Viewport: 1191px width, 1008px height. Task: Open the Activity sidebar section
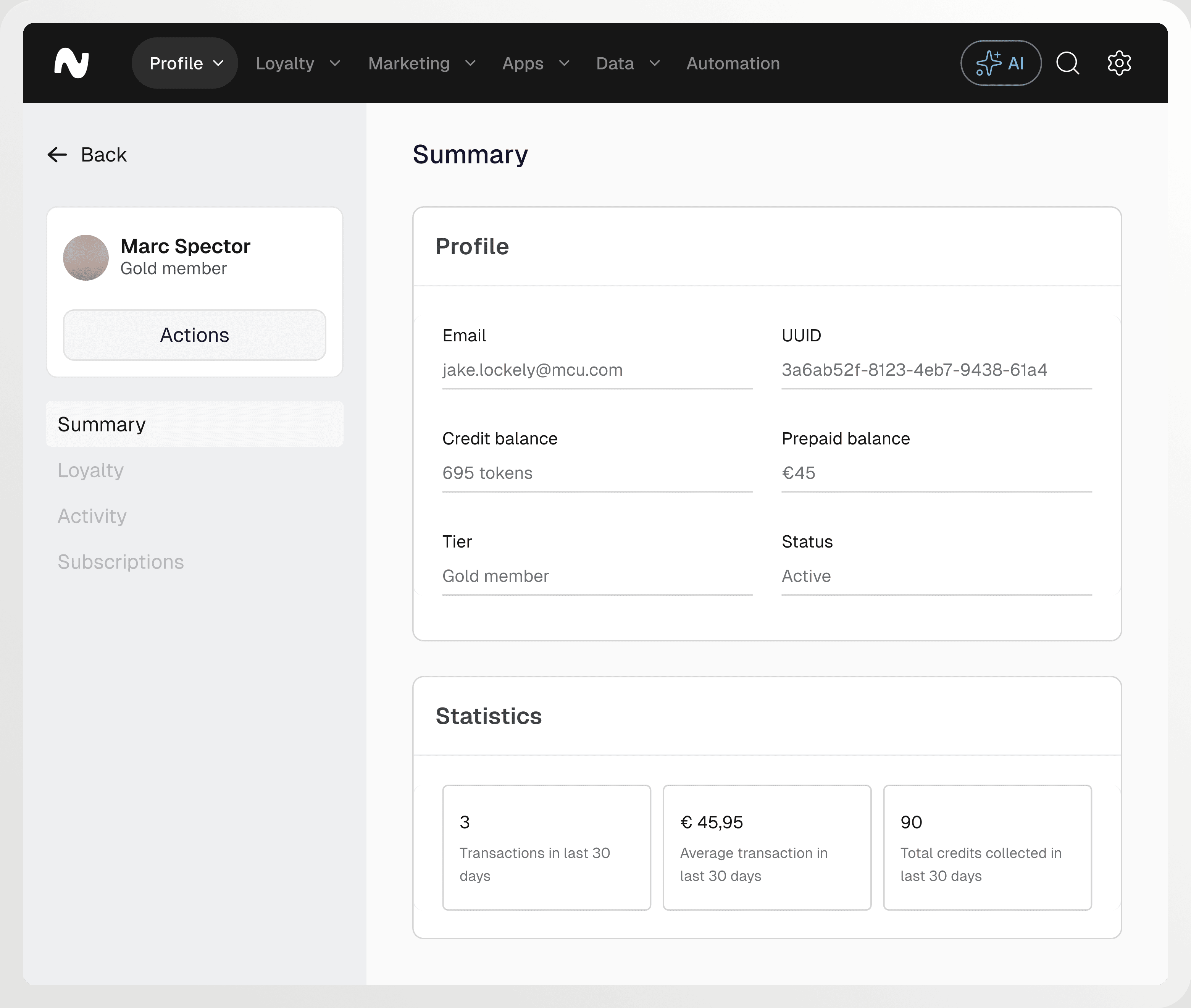(x=92, y=516)
